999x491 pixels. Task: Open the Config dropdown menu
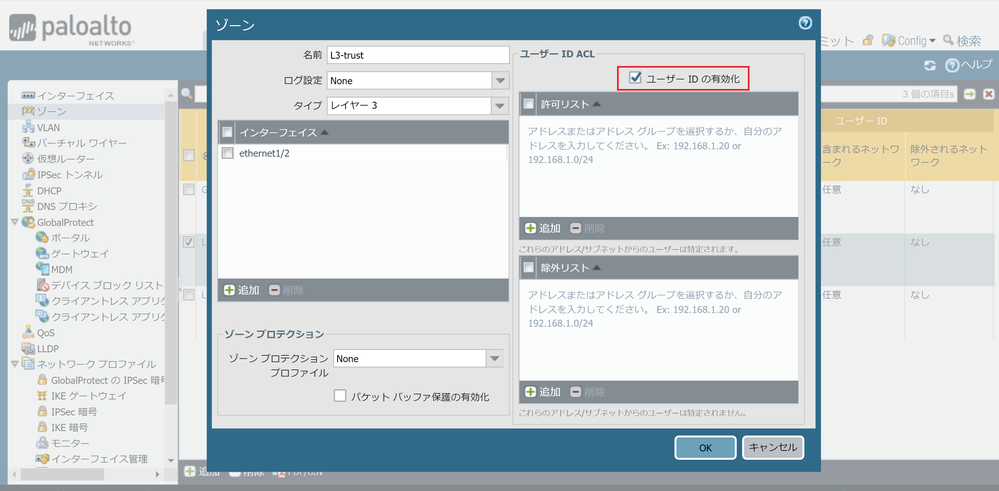coord(909,40)
